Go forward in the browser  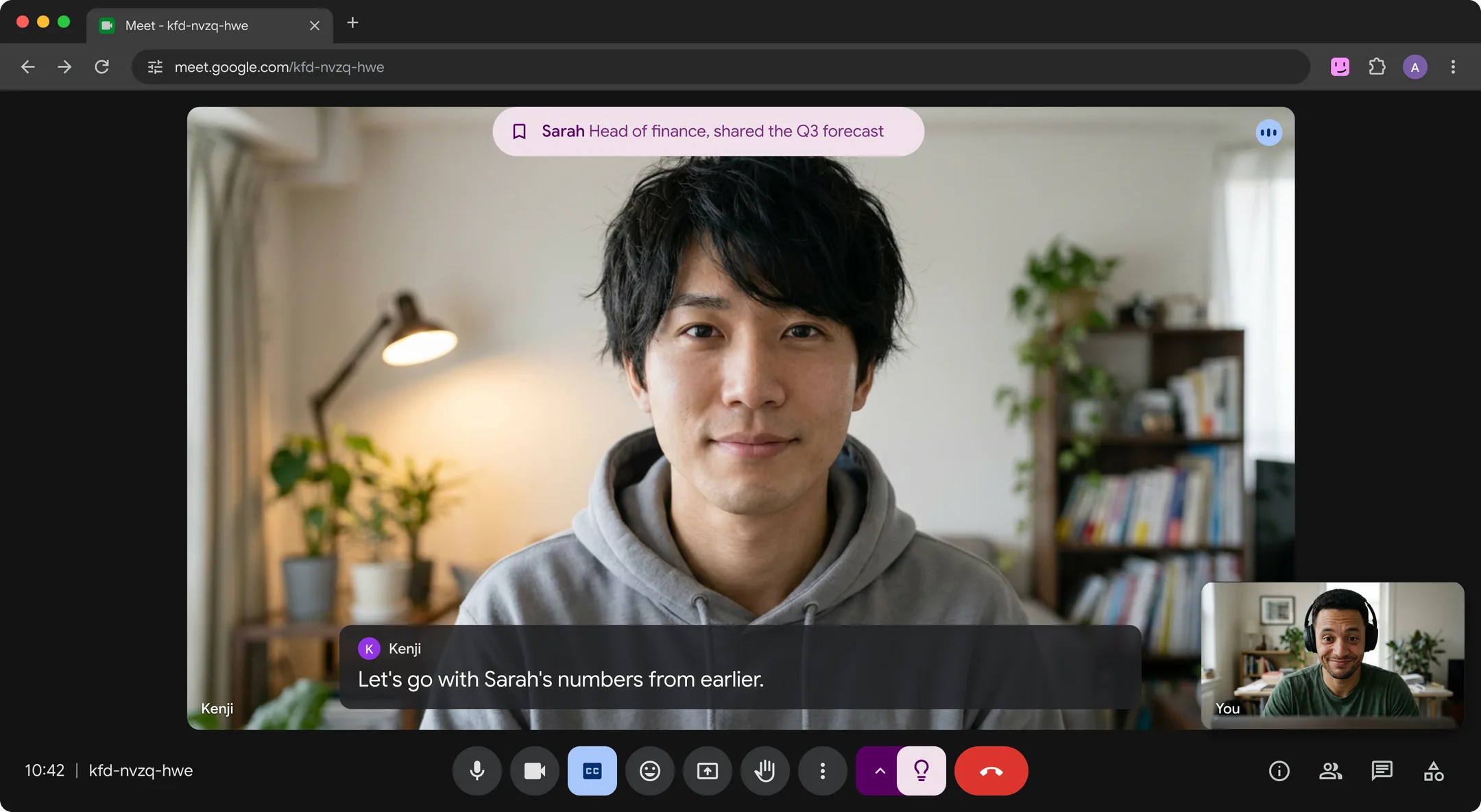coord(64,66)
